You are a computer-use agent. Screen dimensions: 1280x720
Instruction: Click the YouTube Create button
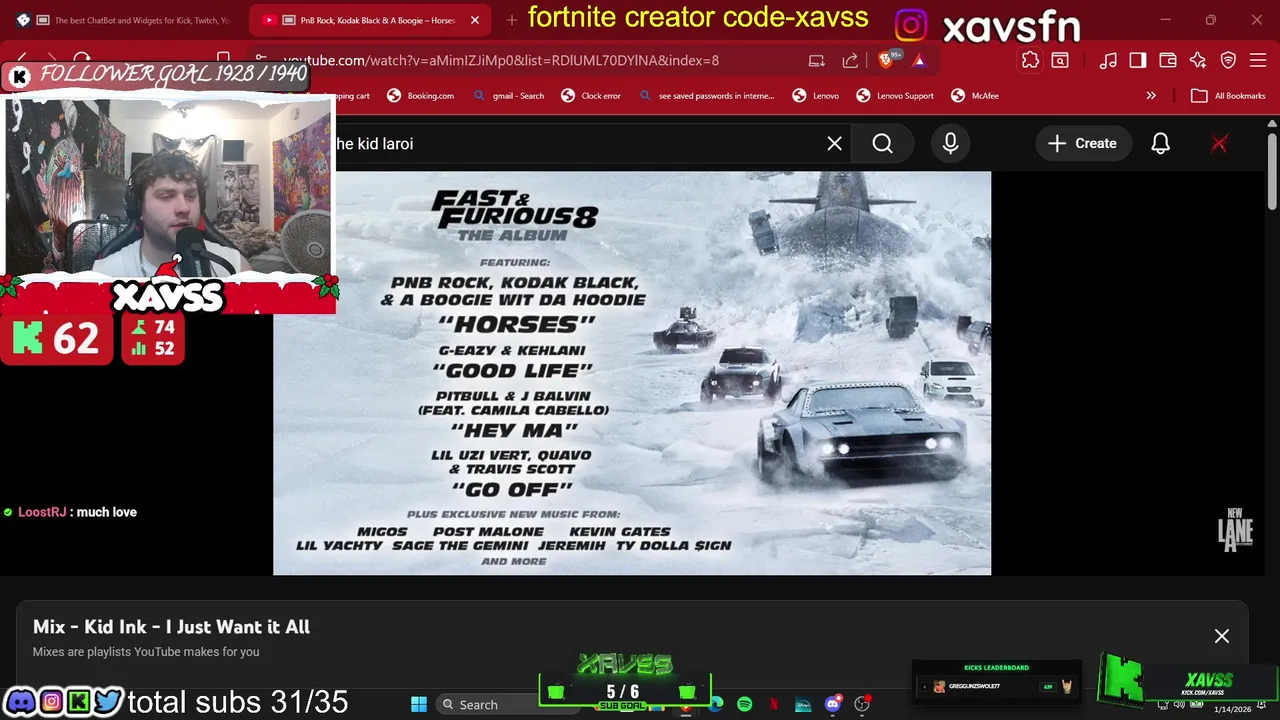pyautogui.click(x=1082, y=144)
